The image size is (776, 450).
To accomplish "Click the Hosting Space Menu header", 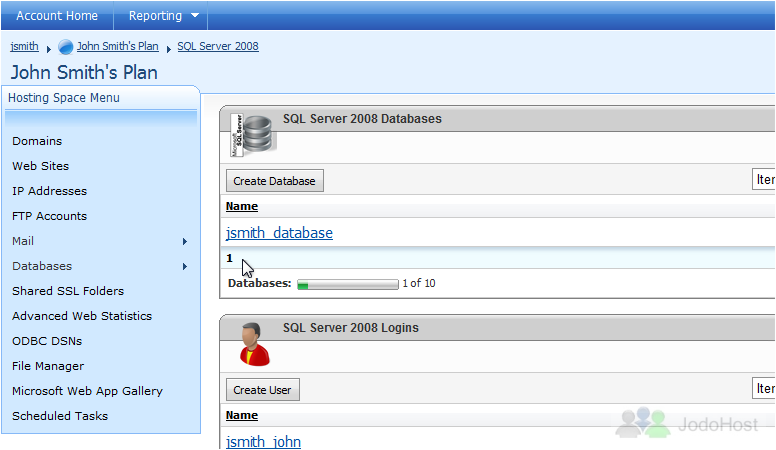I will [64, 98].
